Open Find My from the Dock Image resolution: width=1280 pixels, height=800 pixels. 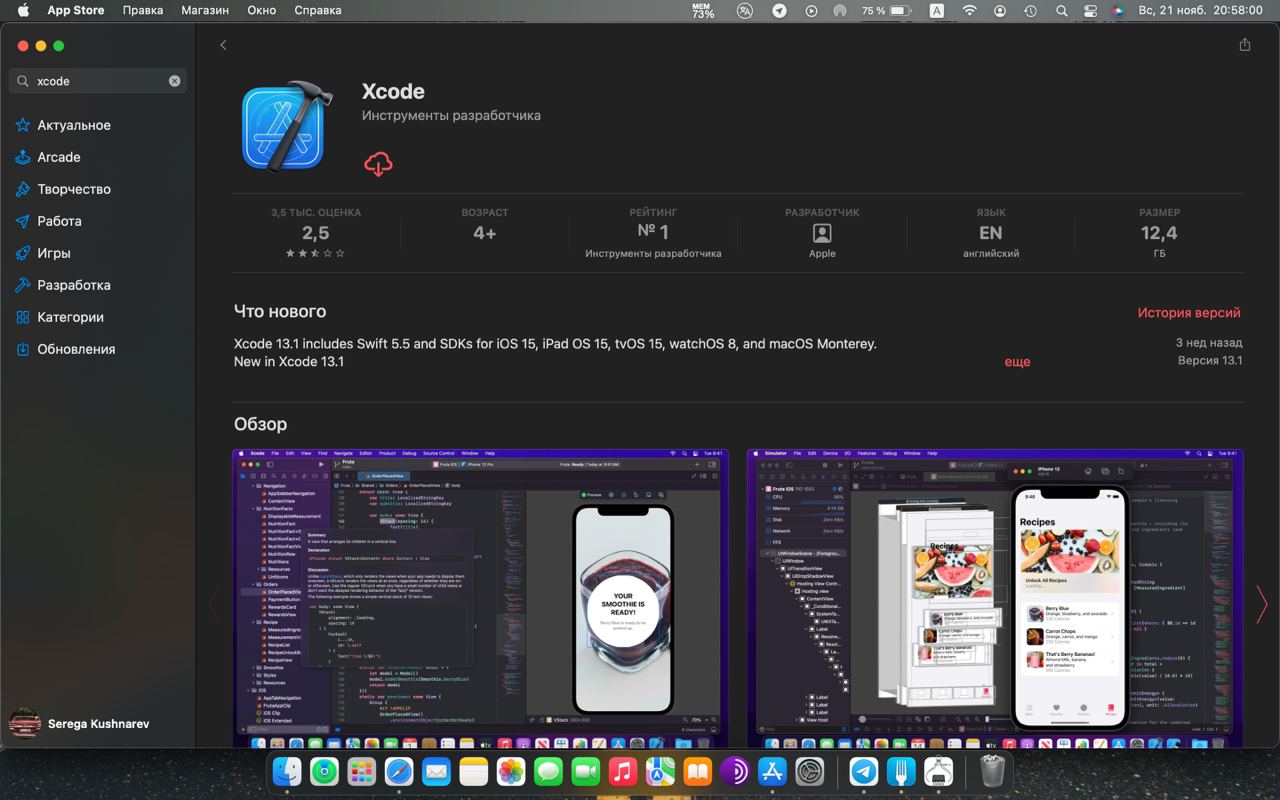pos(324,771)
